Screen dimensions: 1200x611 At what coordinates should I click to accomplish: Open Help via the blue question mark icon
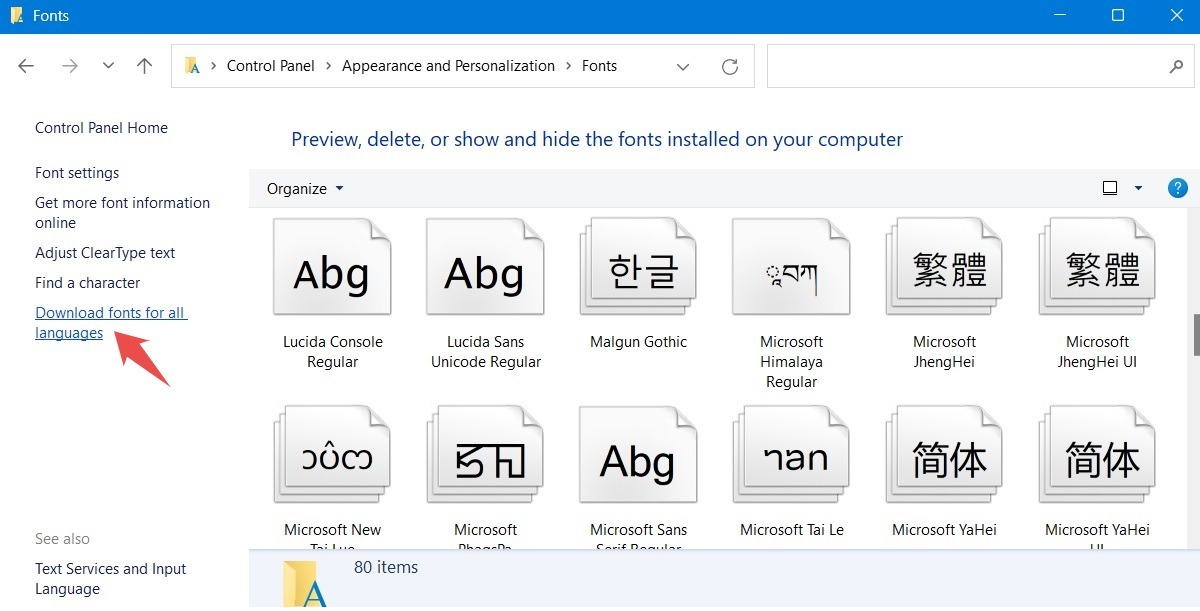pos(1177,188)
